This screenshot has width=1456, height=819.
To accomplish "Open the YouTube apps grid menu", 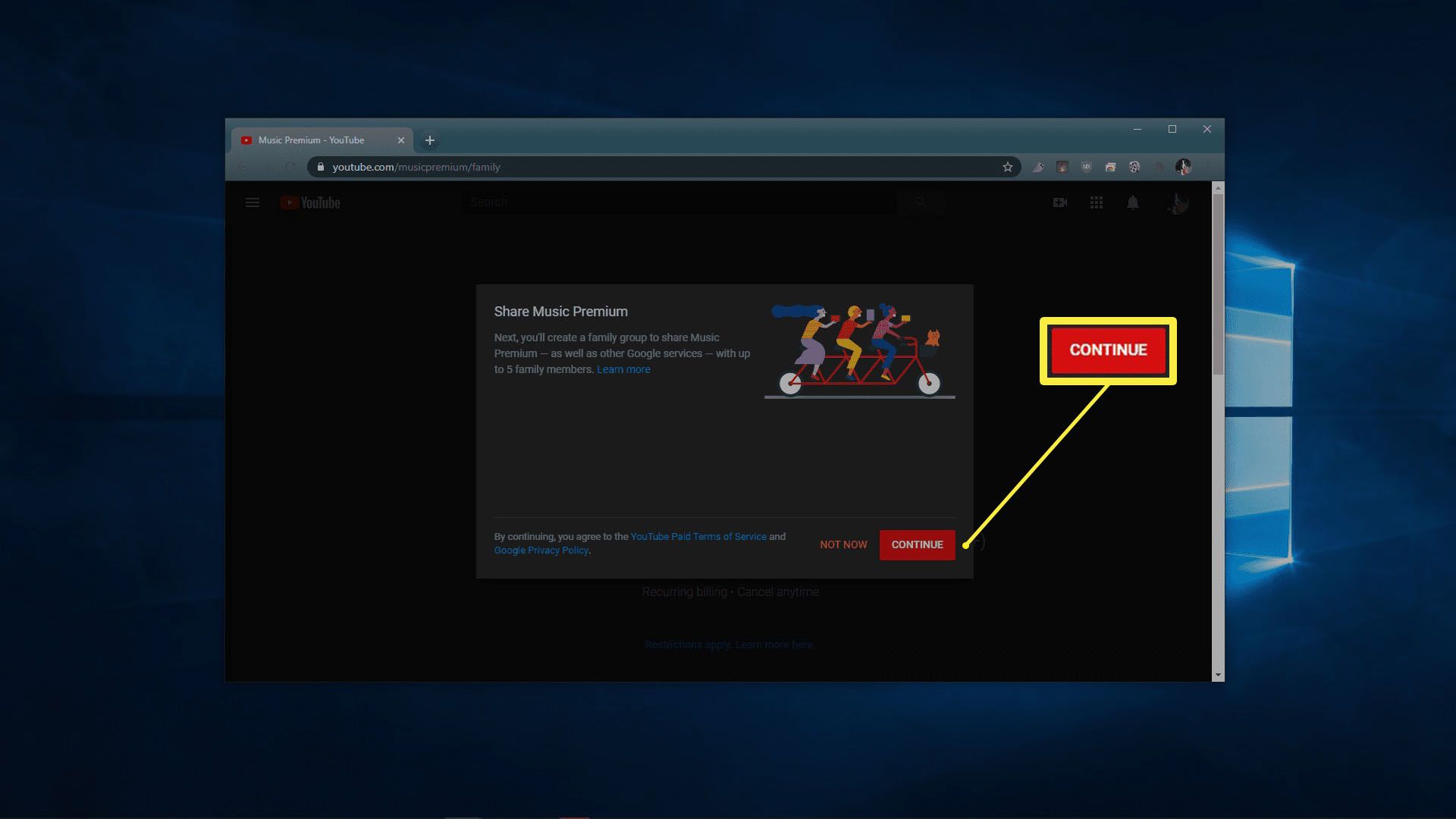I will point(1096,202).
